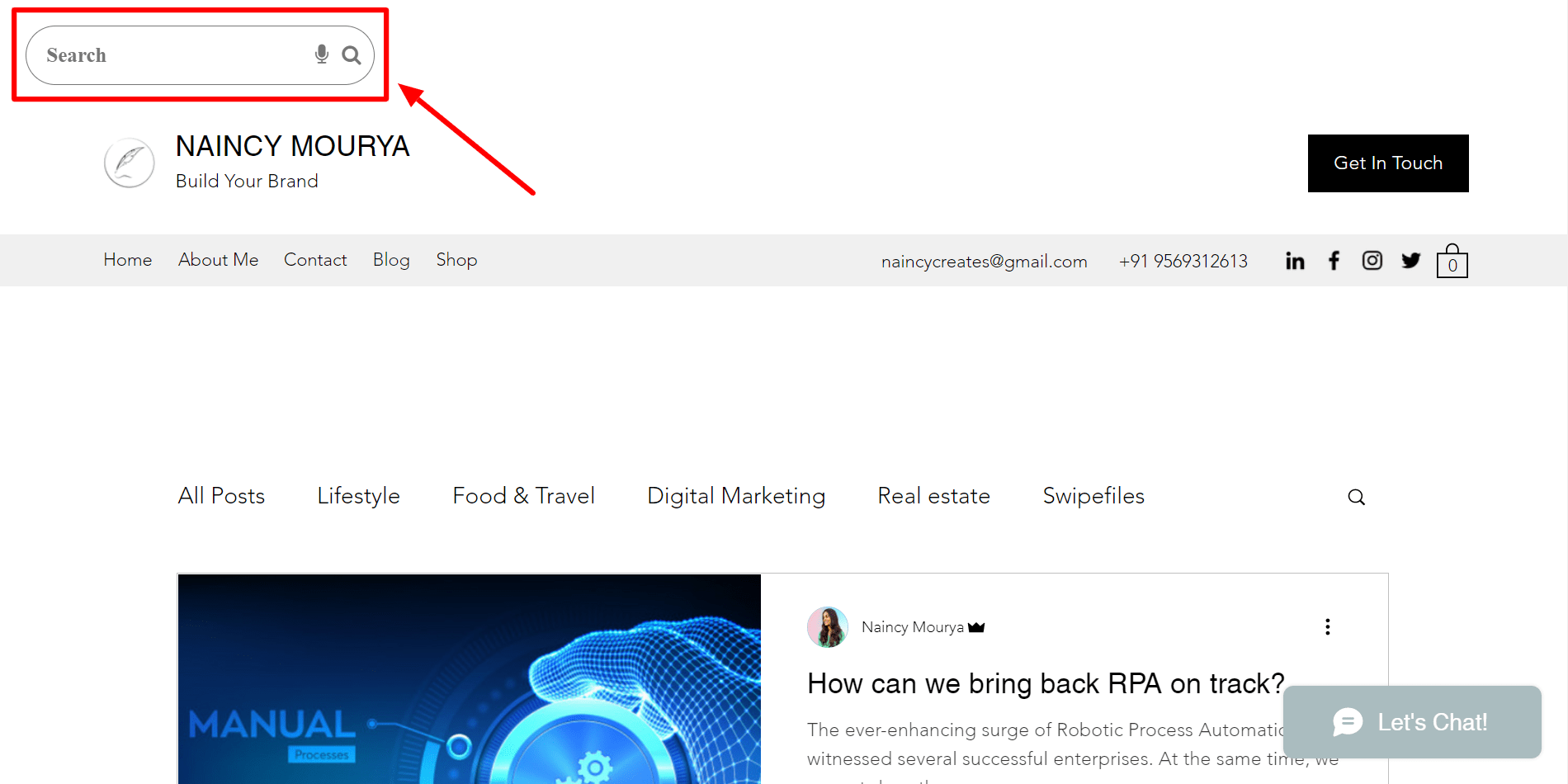Open the shopping cart showing 0 items
This screenshot has width=1568, height=784.
pos(1452,260)
